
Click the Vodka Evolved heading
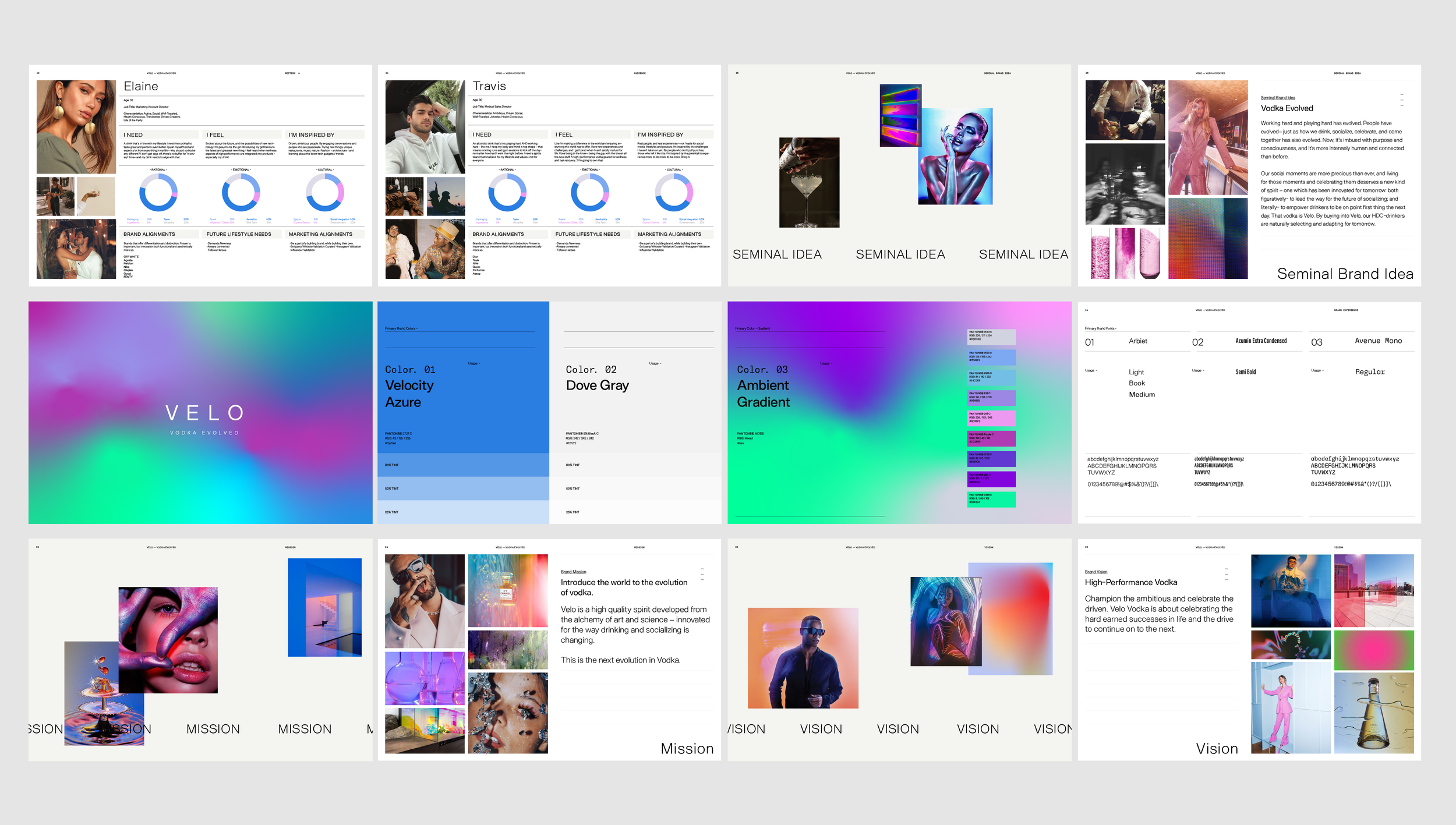click(1287, 108)
